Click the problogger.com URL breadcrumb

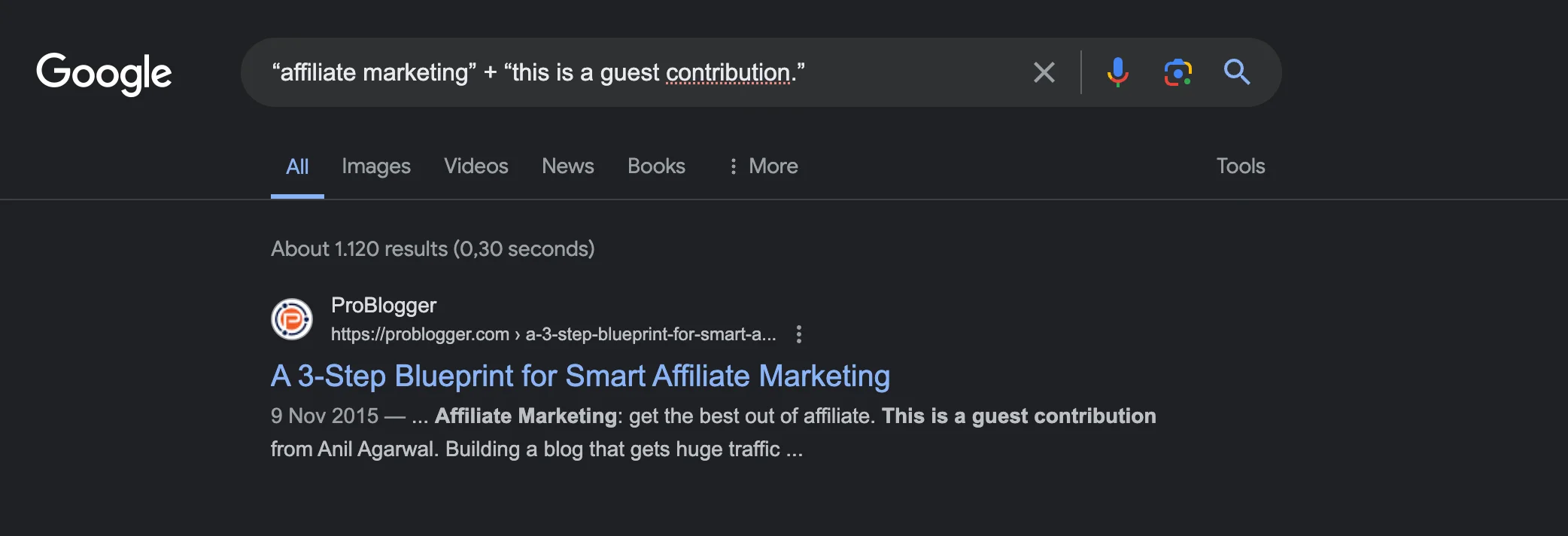(x=553, y=334)
